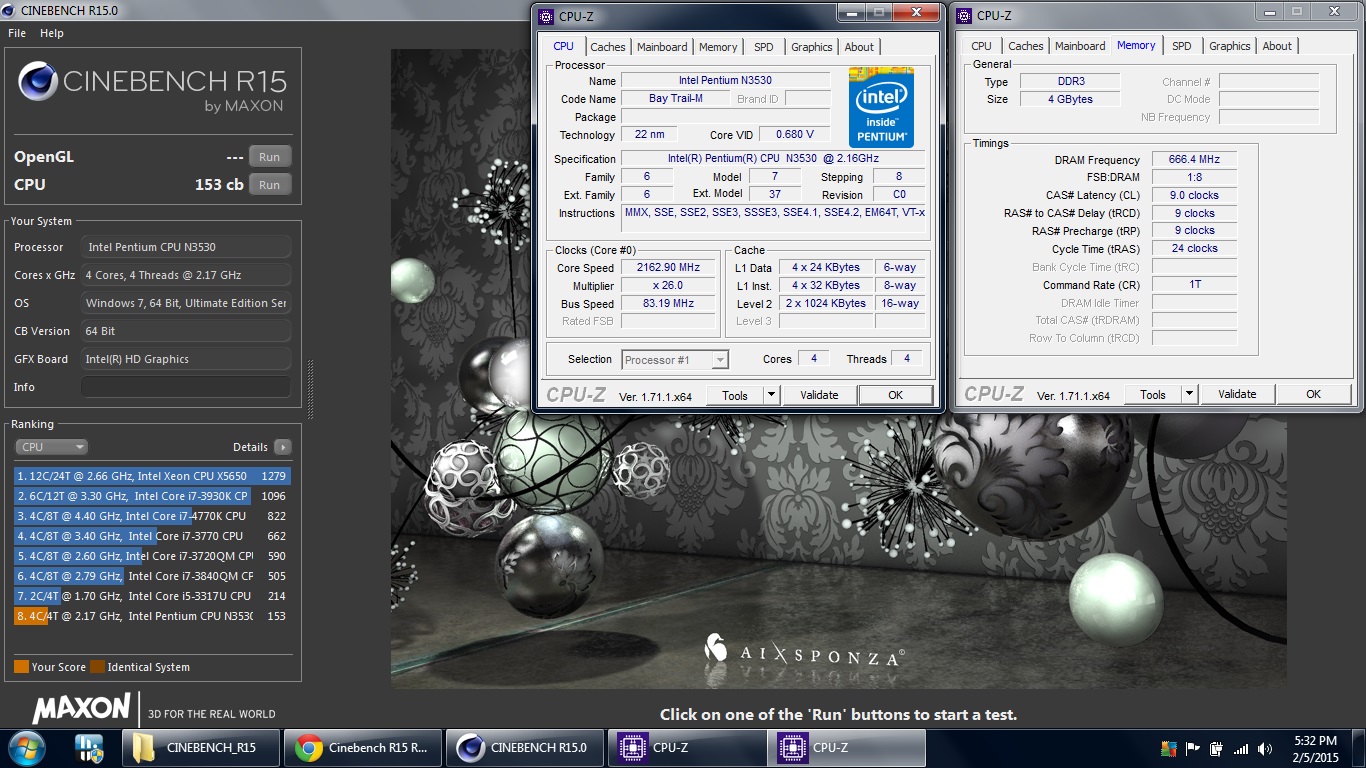
Task: Click the Processor field Intel Pentium CPU N3530
Action: (186, 247)
